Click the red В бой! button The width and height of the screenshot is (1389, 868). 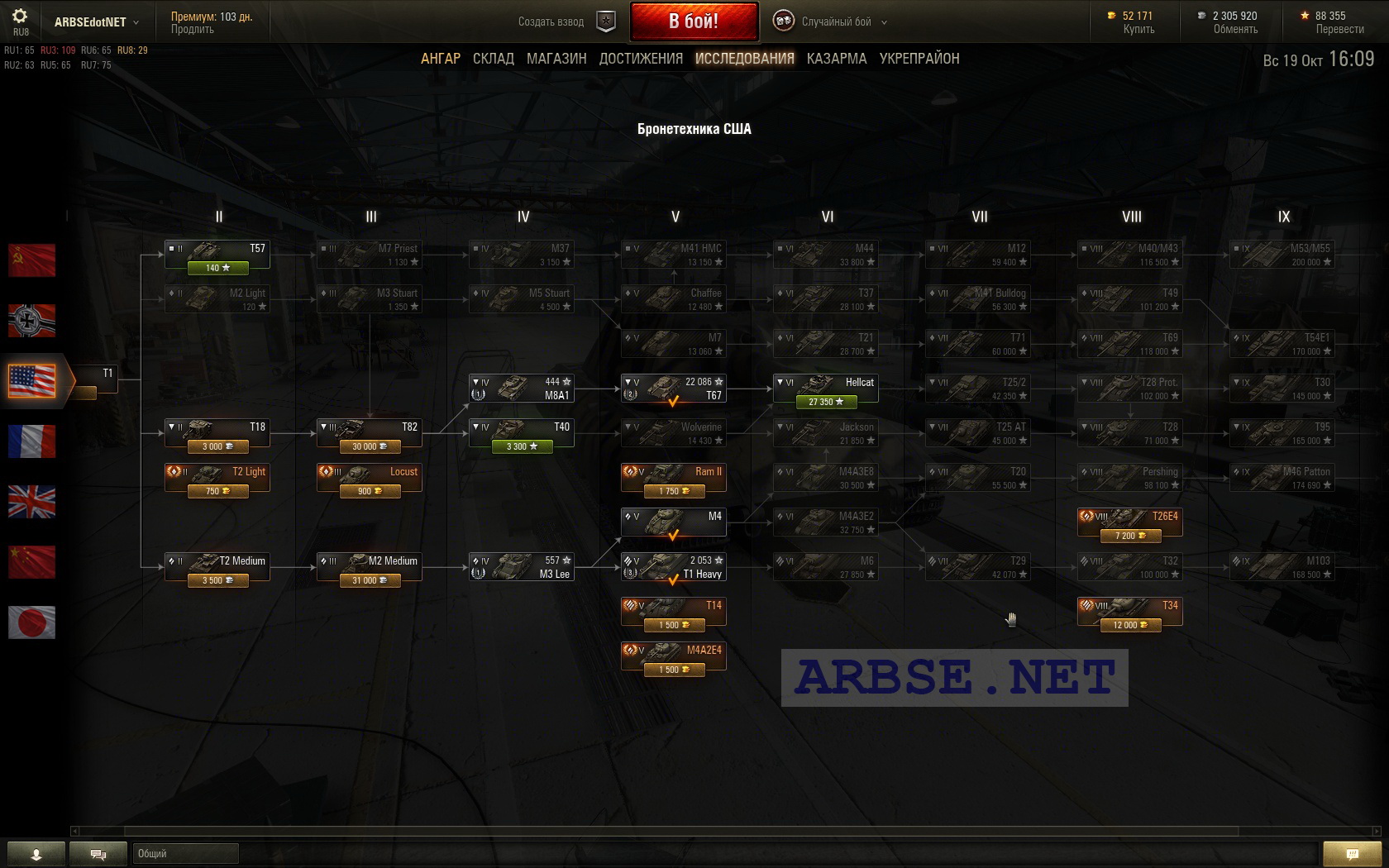(x=694, y=21)
